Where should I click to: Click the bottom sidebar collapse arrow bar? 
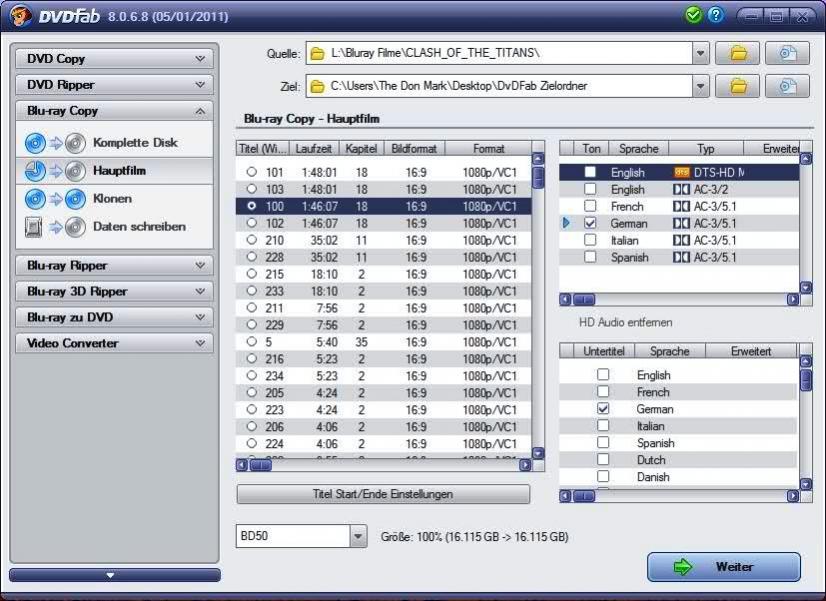click(x=114, y=575)
